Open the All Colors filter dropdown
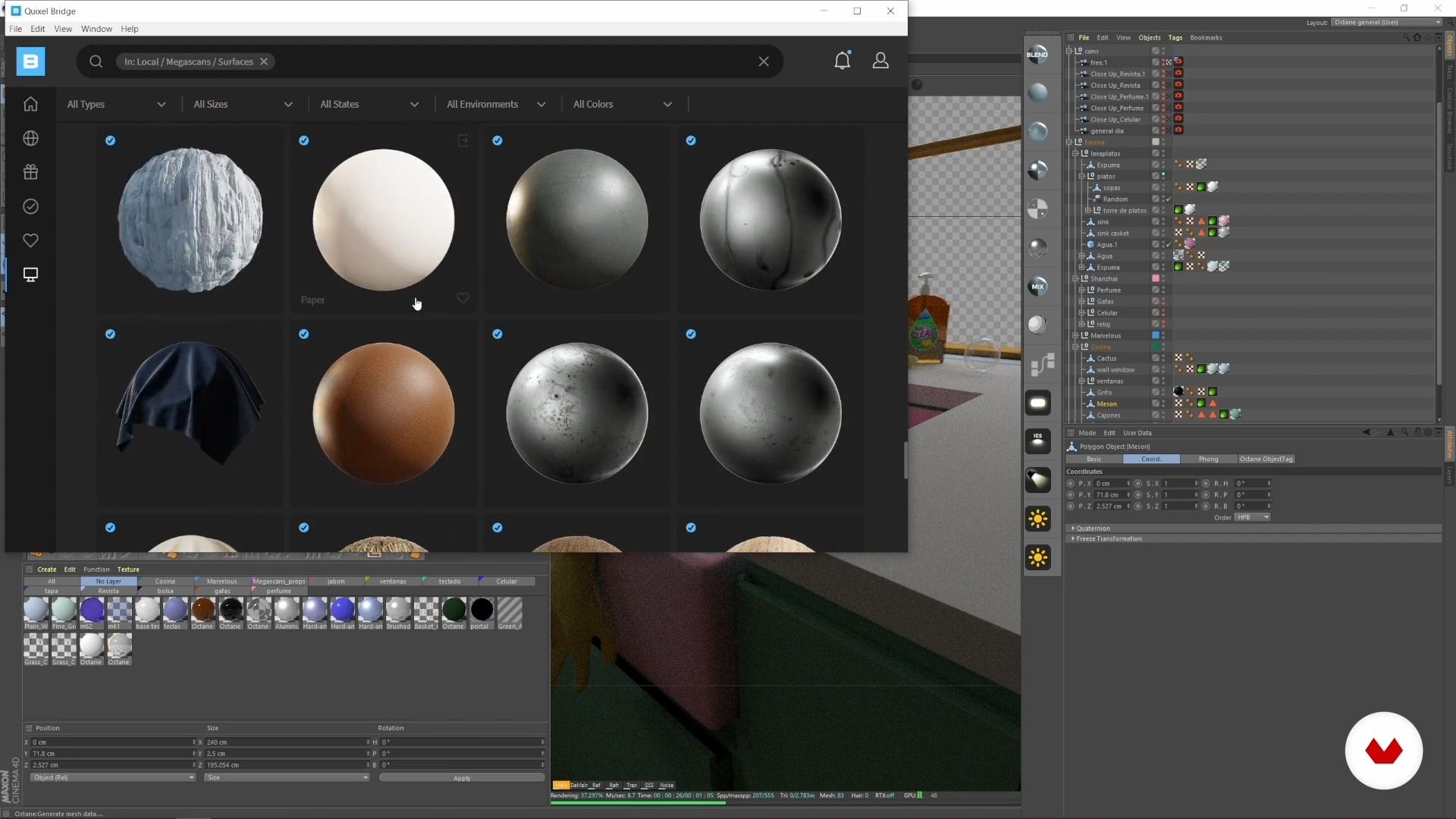Image resolution: width=1456 pixels, height=819 pixels. pos(623,104)
